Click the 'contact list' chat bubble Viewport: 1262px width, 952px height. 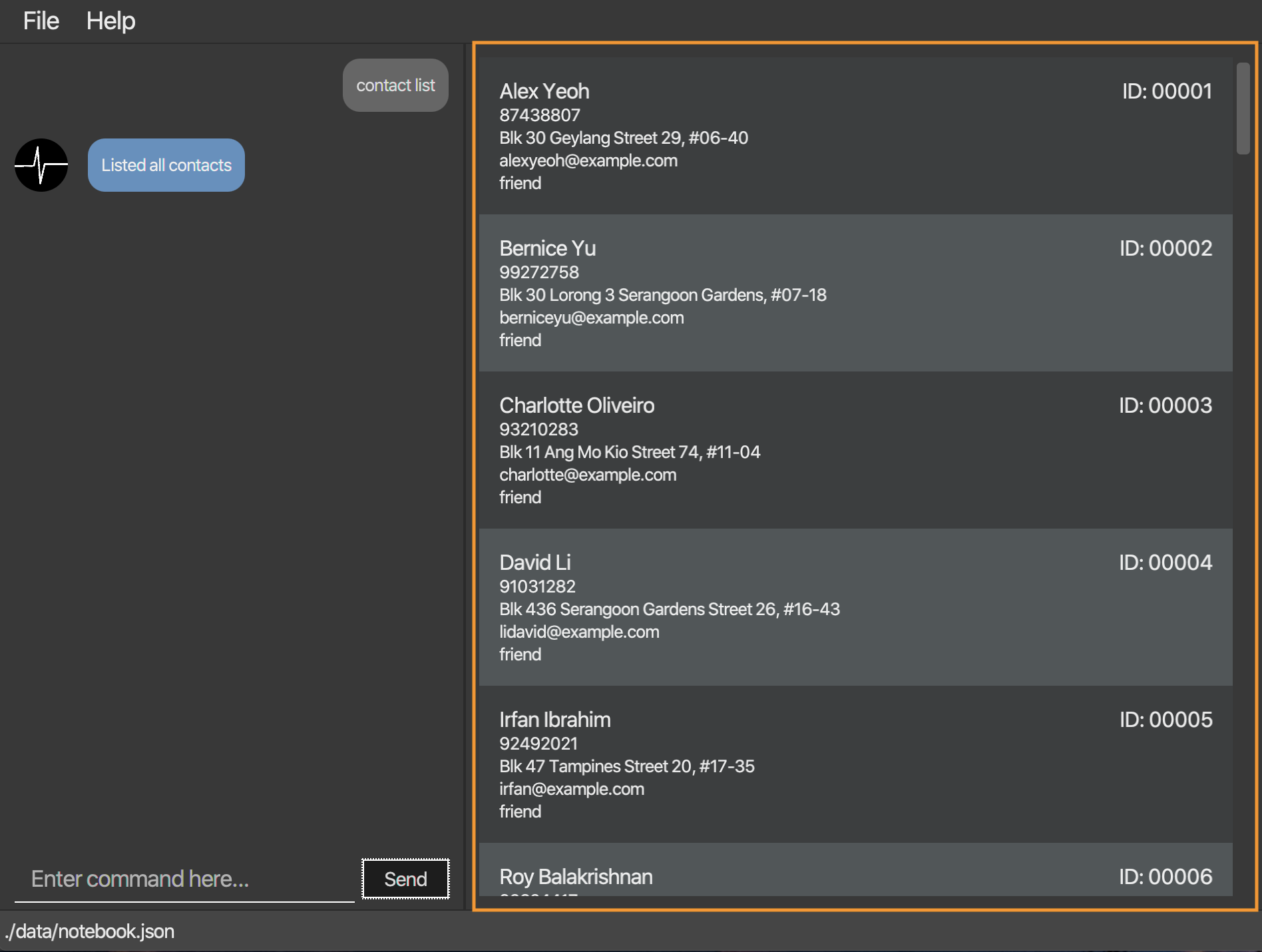tap(395, 85)
